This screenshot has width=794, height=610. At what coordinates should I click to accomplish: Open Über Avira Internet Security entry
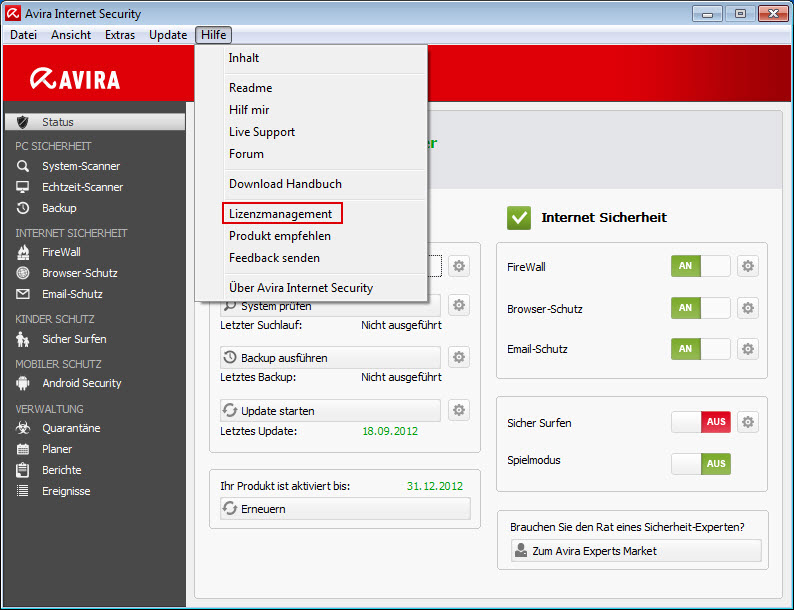click(311, 288)
